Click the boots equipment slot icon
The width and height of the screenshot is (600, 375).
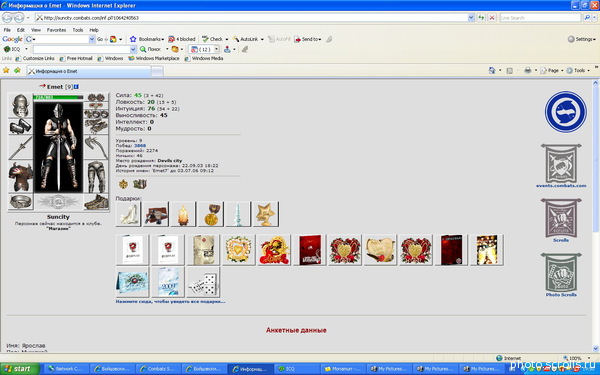pos(96,202)
